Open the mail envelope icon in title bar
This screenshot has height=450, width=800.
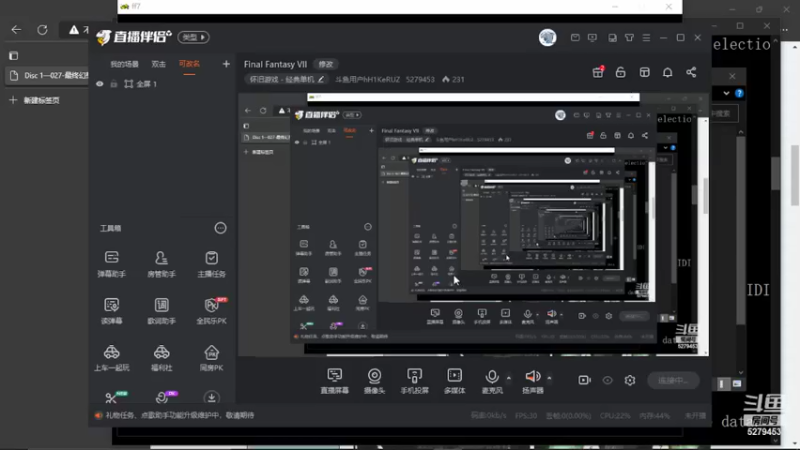(x=575, y=38)
